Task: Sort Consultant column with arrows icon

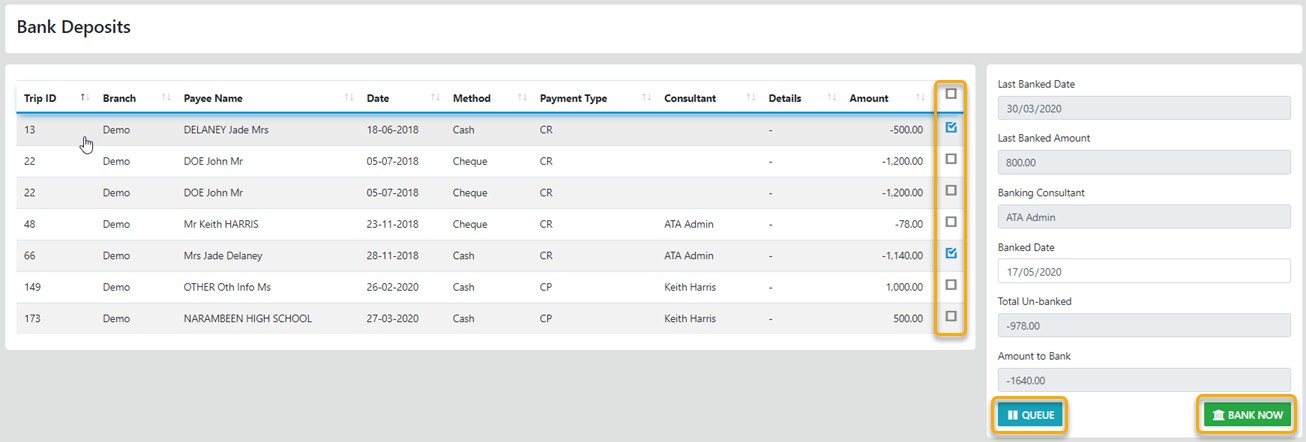Action: [751, 98]
